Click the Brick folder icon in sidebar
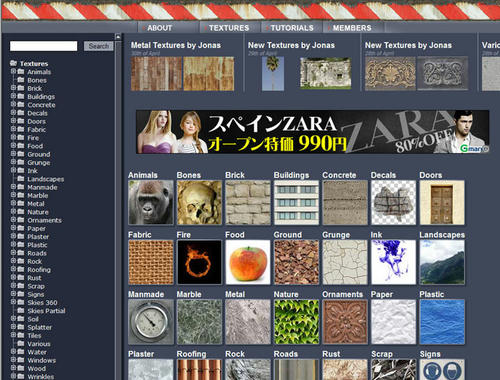Image resolution: width=500 pixels, height=380 pixels. coord(21,88)
